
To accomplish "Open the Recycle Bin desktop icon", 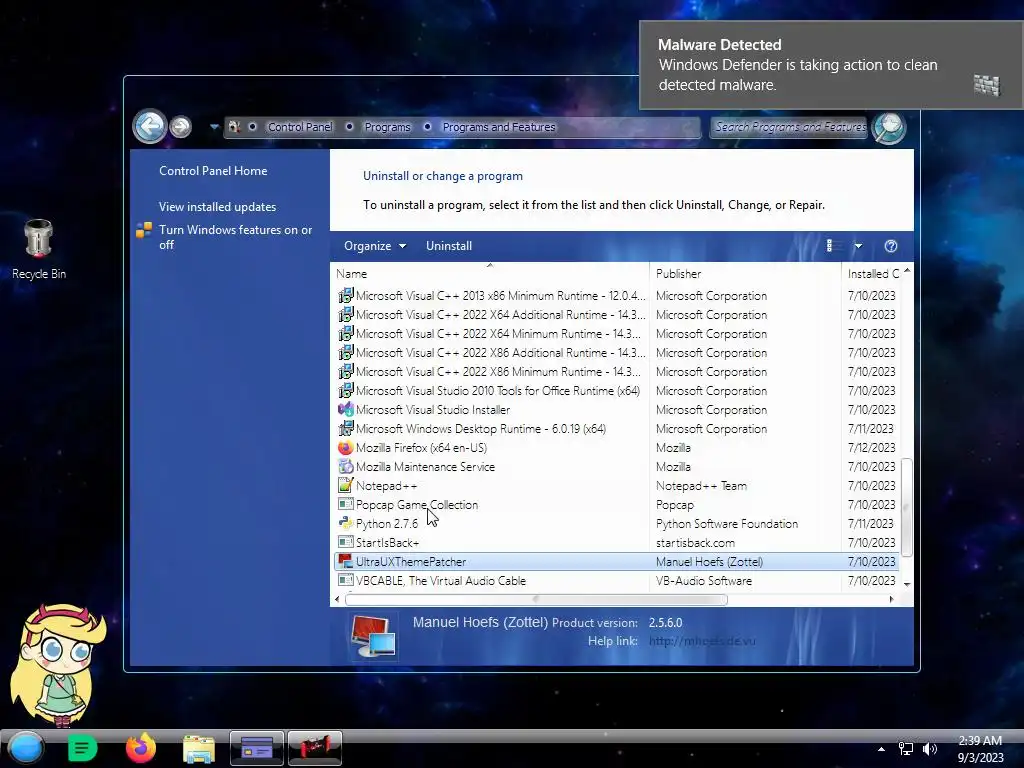I will tap(39, 249).
